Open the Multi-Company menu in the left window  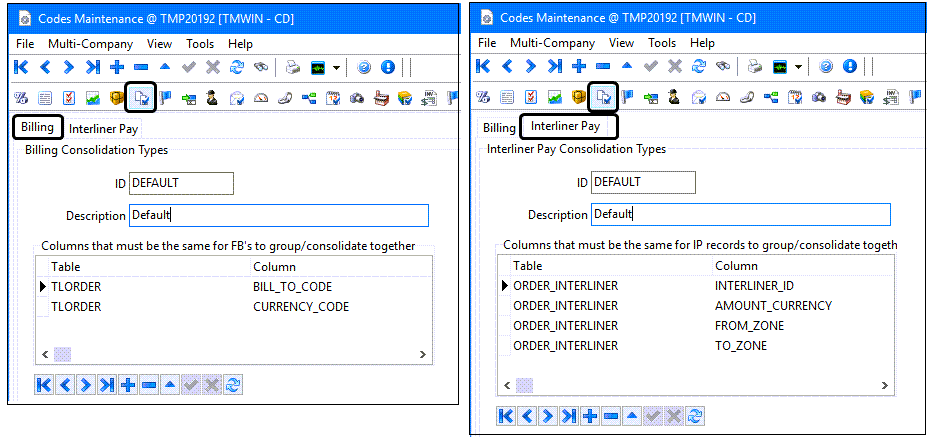tap(91, 43)
